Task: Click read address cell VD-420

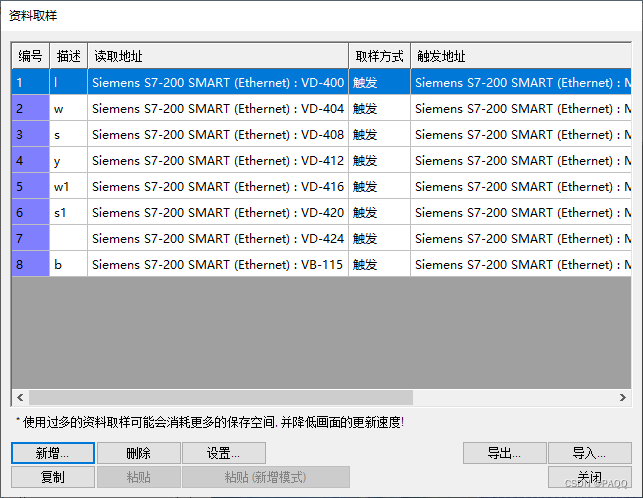Action: pos(218,212)
